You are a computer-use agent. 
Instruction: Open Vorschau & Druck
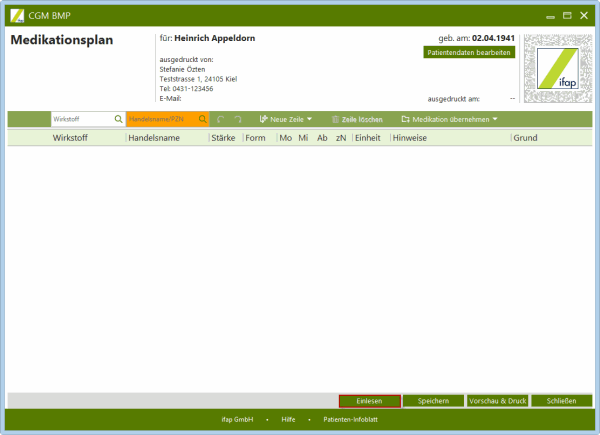click(x=497, y=400)
